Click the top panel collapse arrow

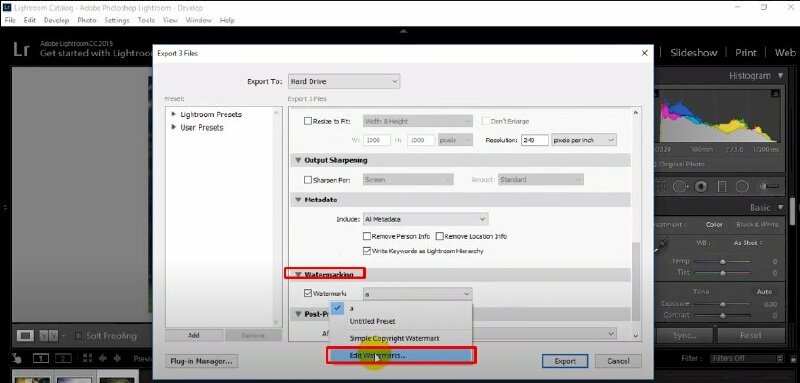404,32
